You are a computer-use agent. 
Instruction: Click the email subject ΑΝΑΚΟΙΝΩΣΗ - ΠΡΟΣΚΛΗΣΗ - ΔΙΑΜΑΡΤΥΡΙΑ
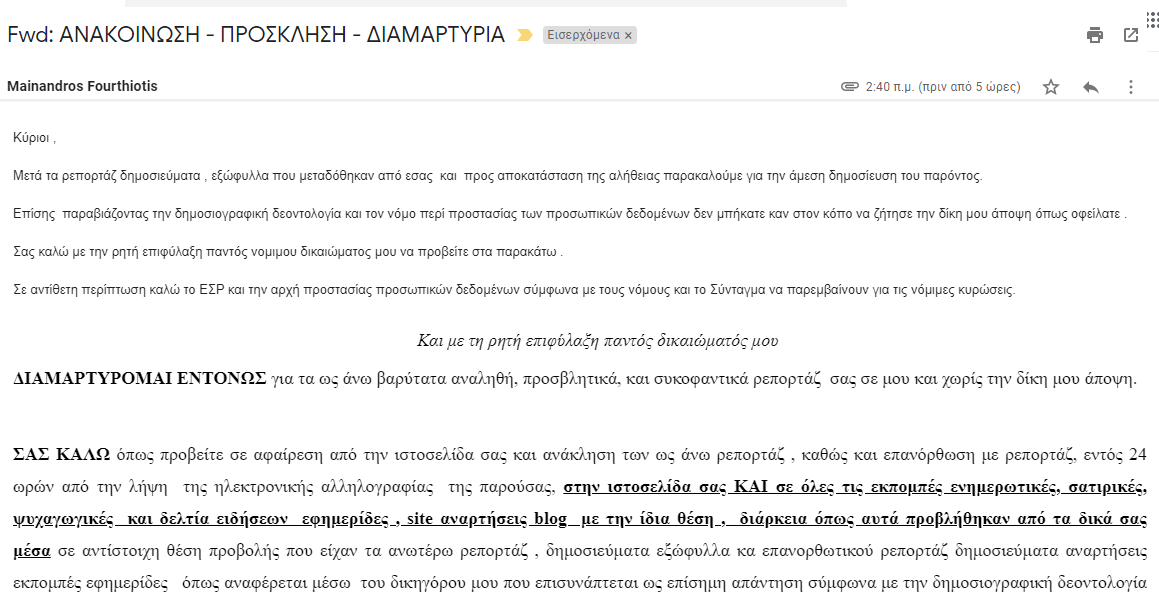[281, 35]
